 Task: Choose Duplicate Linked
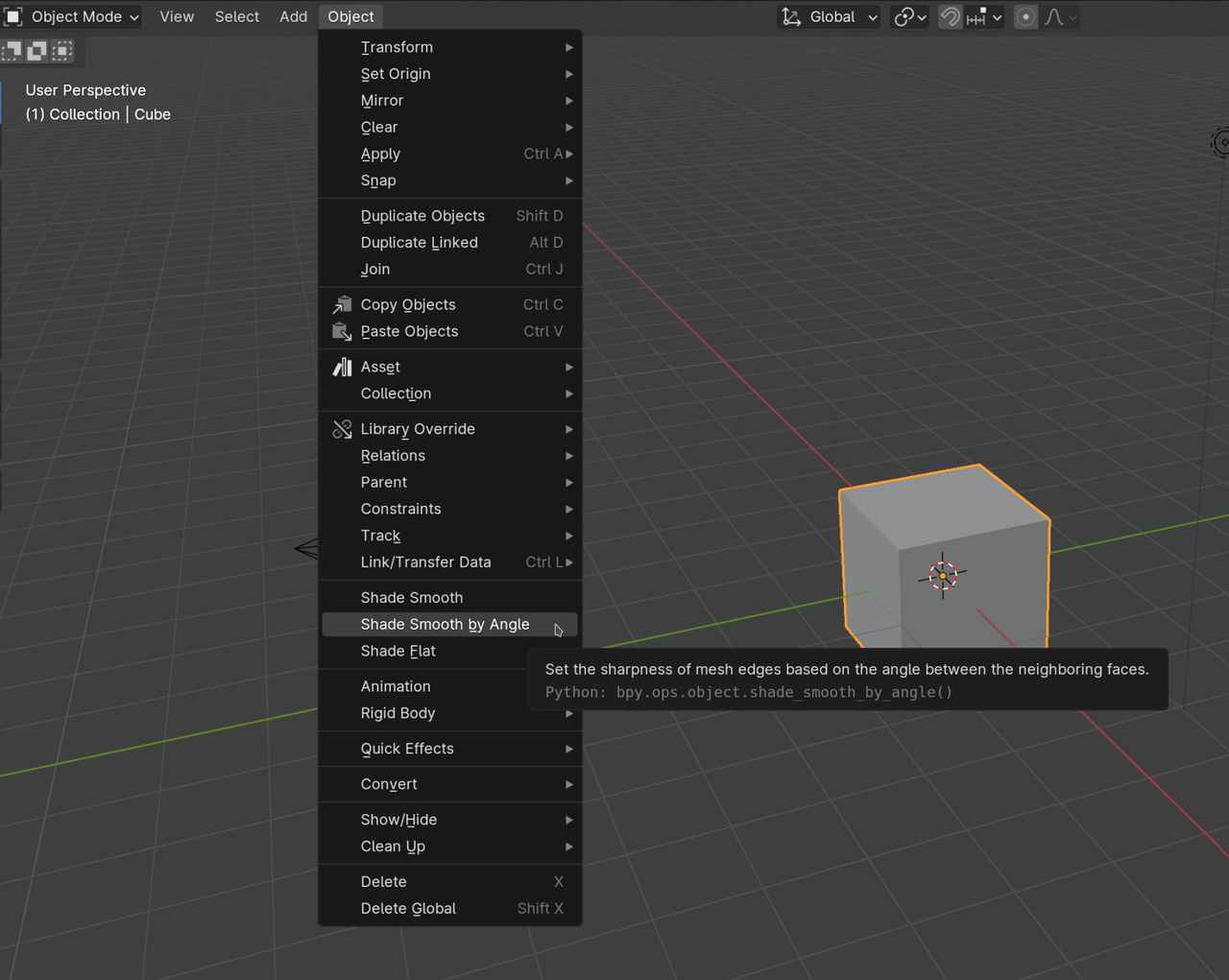click(x=449, y=243)
